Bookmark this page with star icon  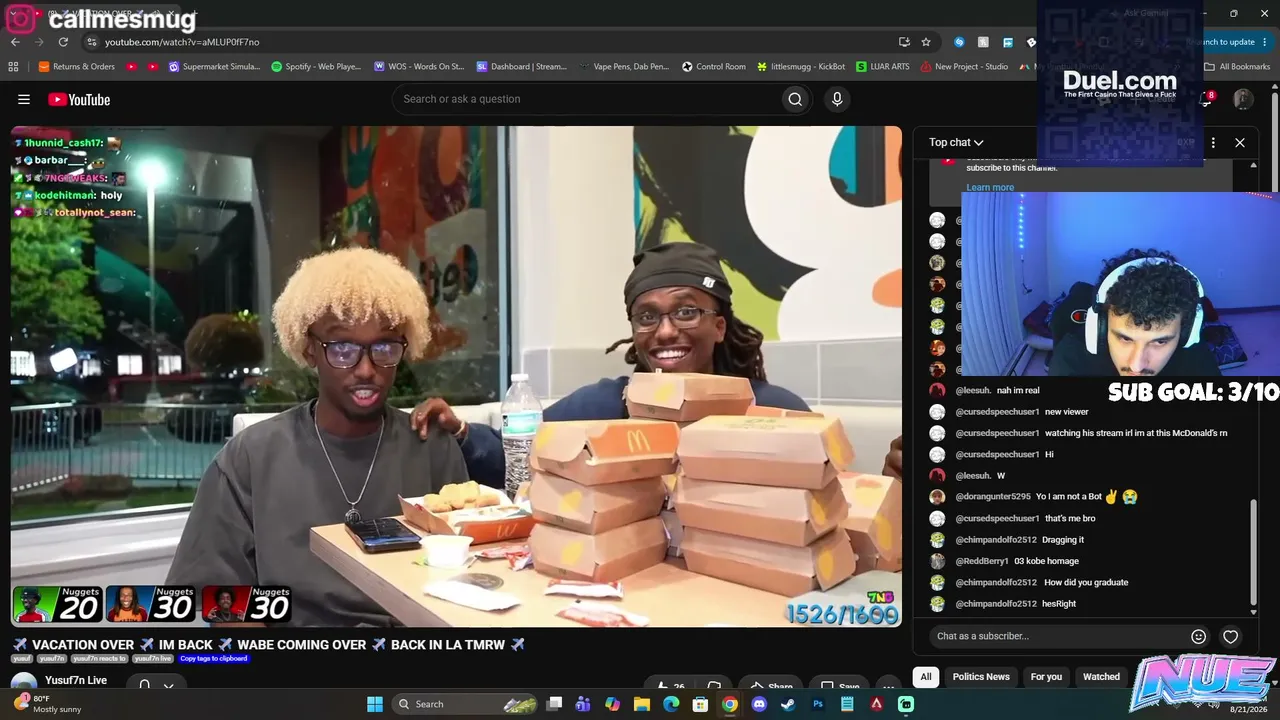pos(926,42)
